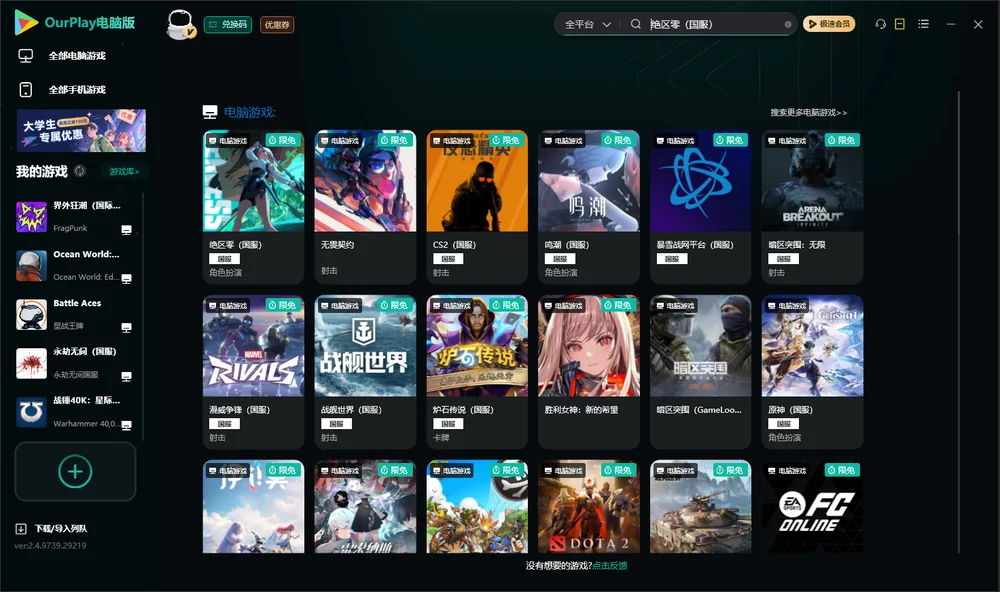
Task: Open 炉石传说 (国服) game card
Action: (x=477, y=372)
